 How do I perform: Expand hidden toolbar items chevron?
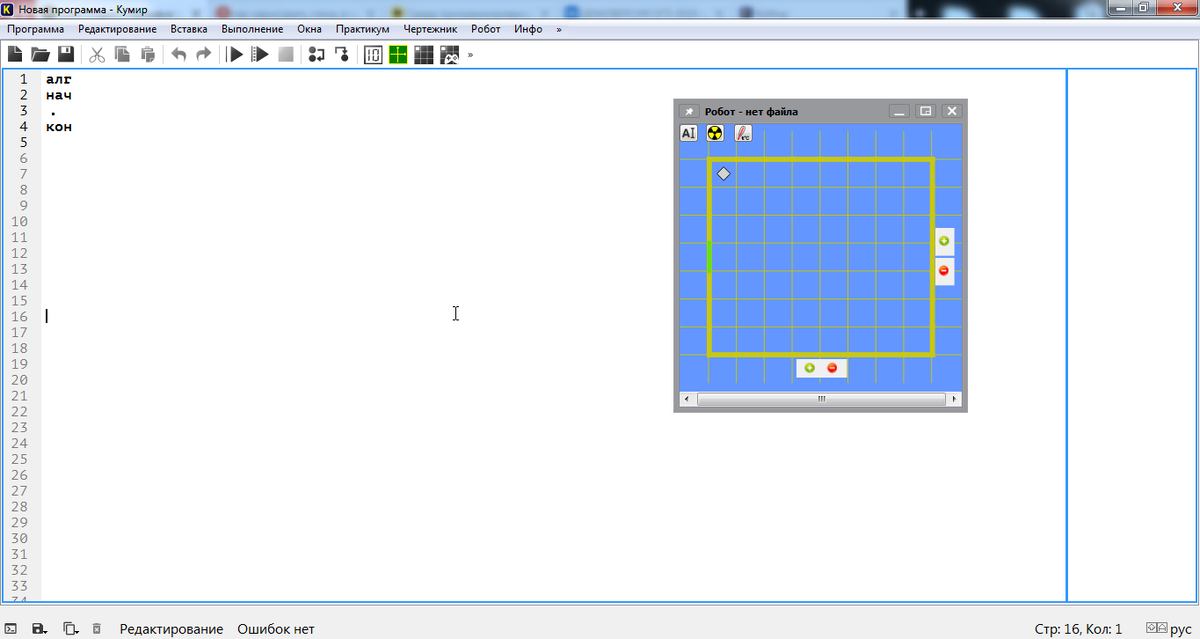pyautogui.click(x=470, y=54)
